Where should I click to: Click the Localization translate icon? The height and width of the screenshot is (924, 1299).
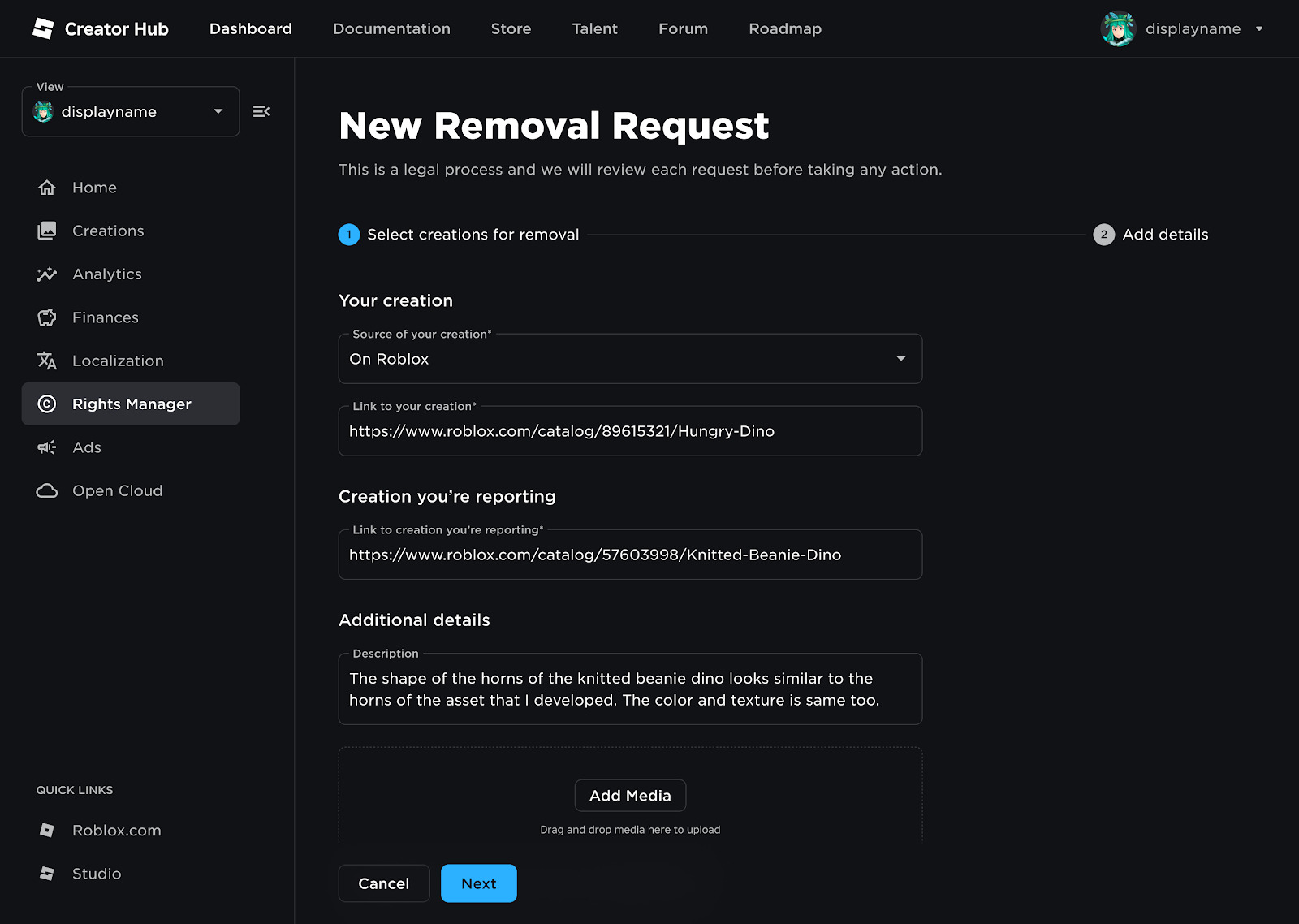[47, 361]
